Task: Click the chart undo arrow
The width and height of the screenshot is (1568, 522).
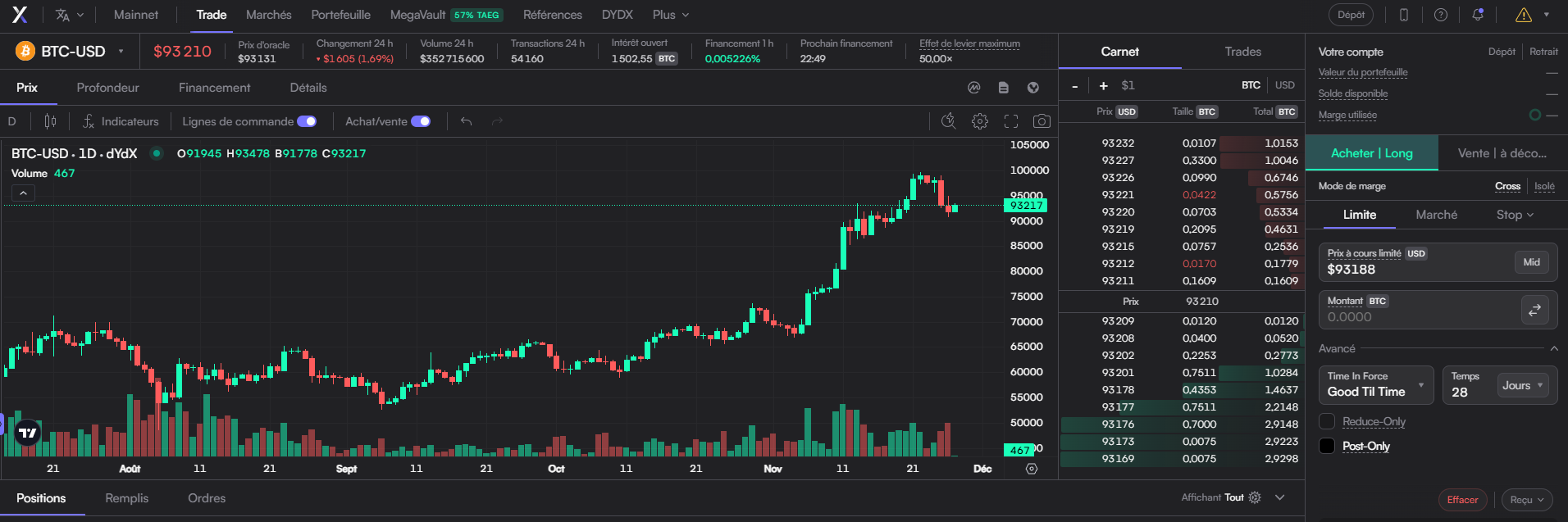Action: tap(466, 121)
